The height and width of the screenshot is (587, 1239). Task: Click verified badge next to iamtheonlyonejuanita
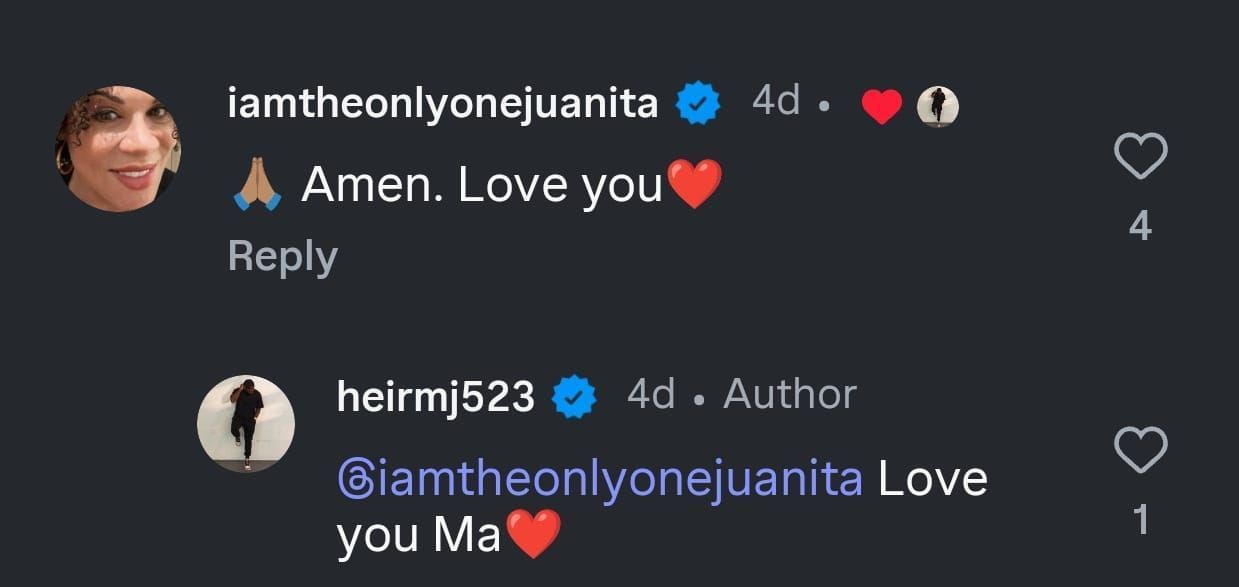coord(700,104)
